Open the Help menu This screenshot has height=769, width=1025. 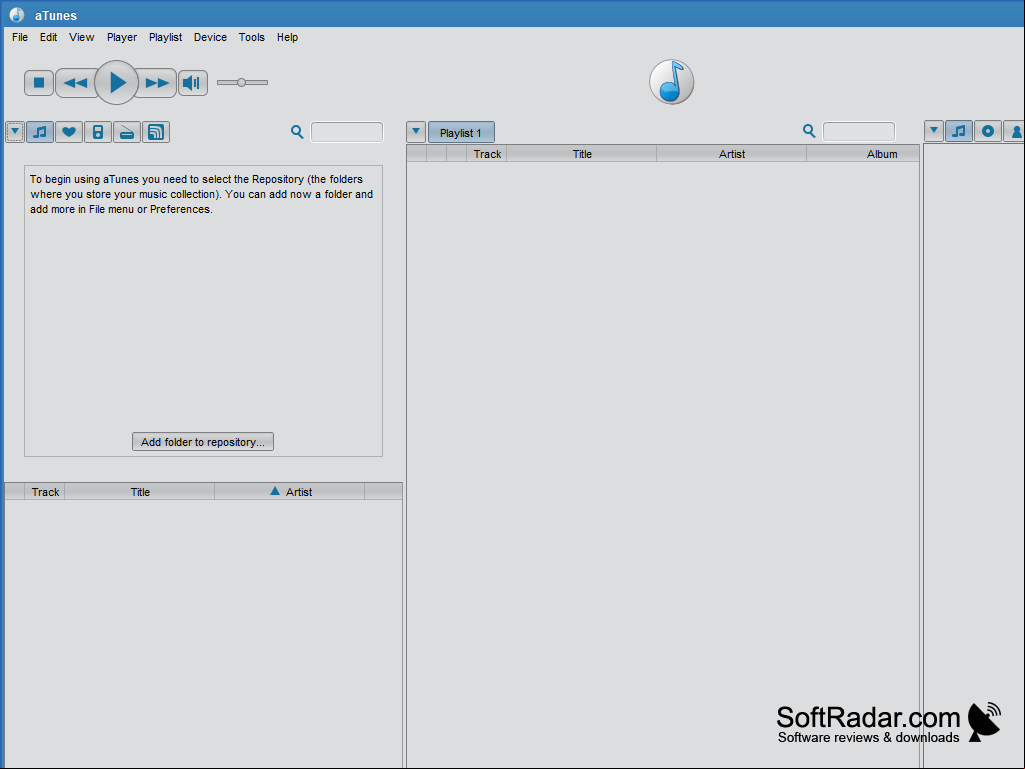288,37
